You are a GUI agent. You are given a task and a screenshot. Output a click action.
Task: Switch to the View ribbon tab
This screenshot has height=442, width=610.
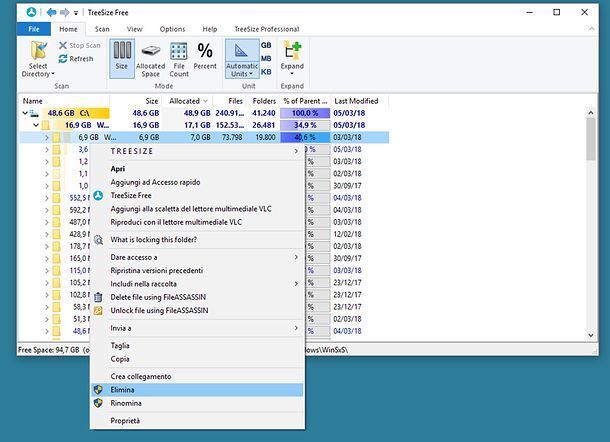(x=134, y=29)
